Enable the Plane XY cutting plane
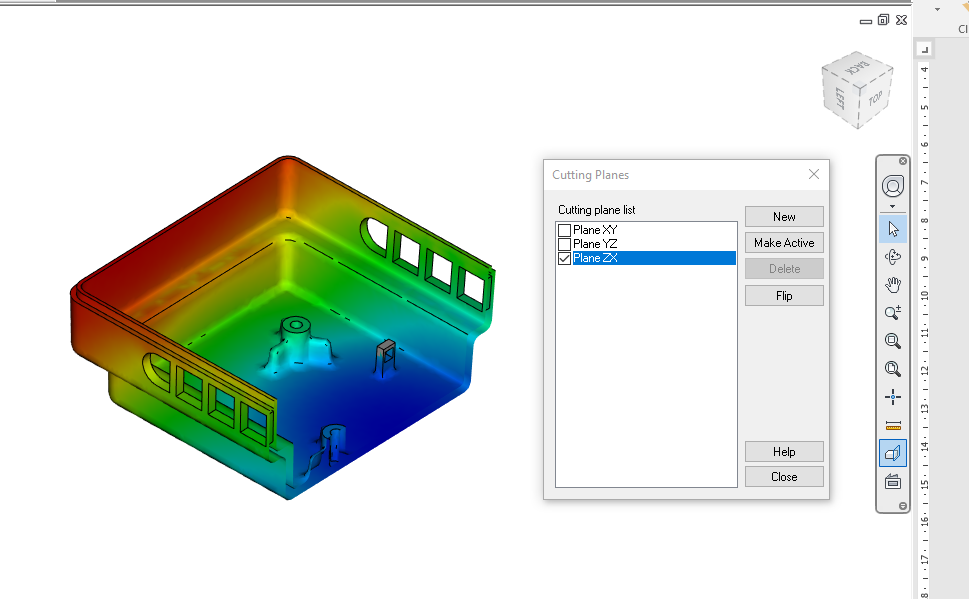Screen dimensions: 969x599 [564, 229]
